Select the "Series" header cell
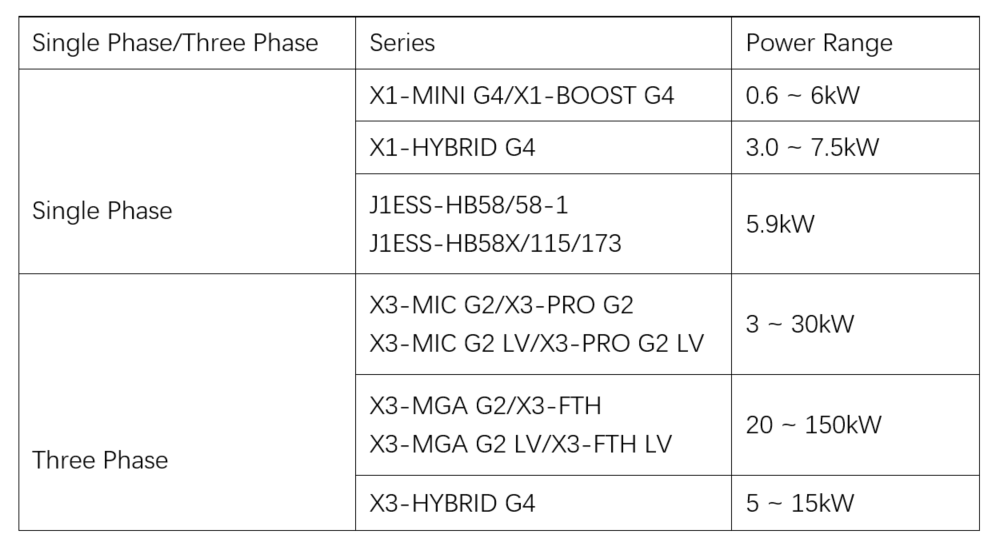The height and width of the screenshot is (545, 993). [x=402, y=43]
